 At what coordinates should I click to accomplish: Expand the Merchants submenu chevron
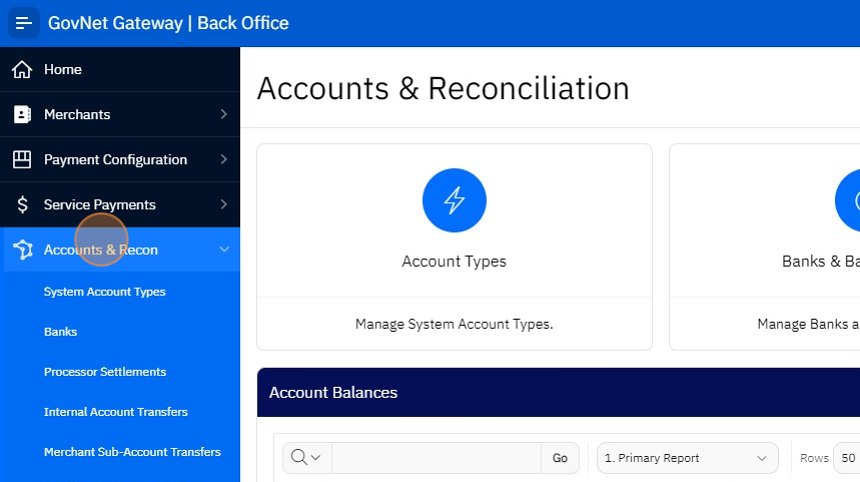[x=223, y=115]
